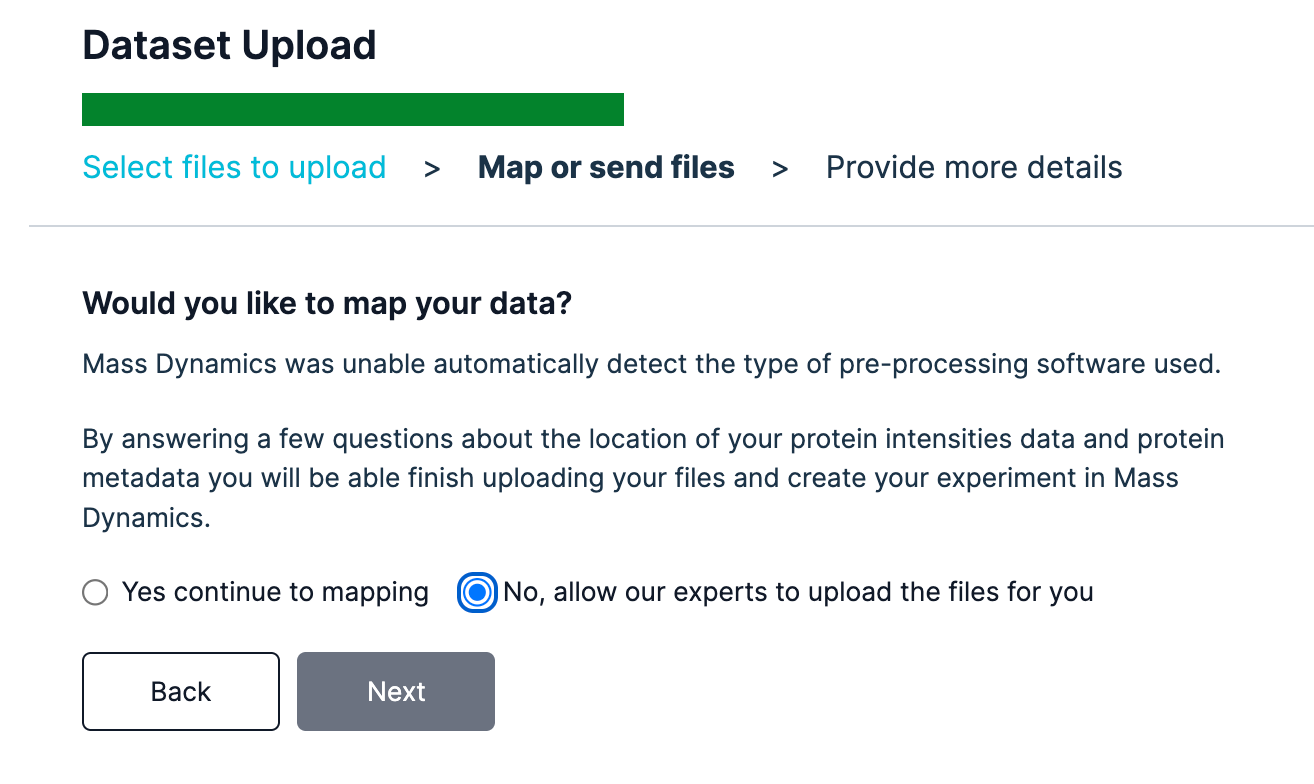Image resolution: width=1314 pixels, height=784 pixels.
Task: Click the "No, allow our experts" label text
Action: 798,593
